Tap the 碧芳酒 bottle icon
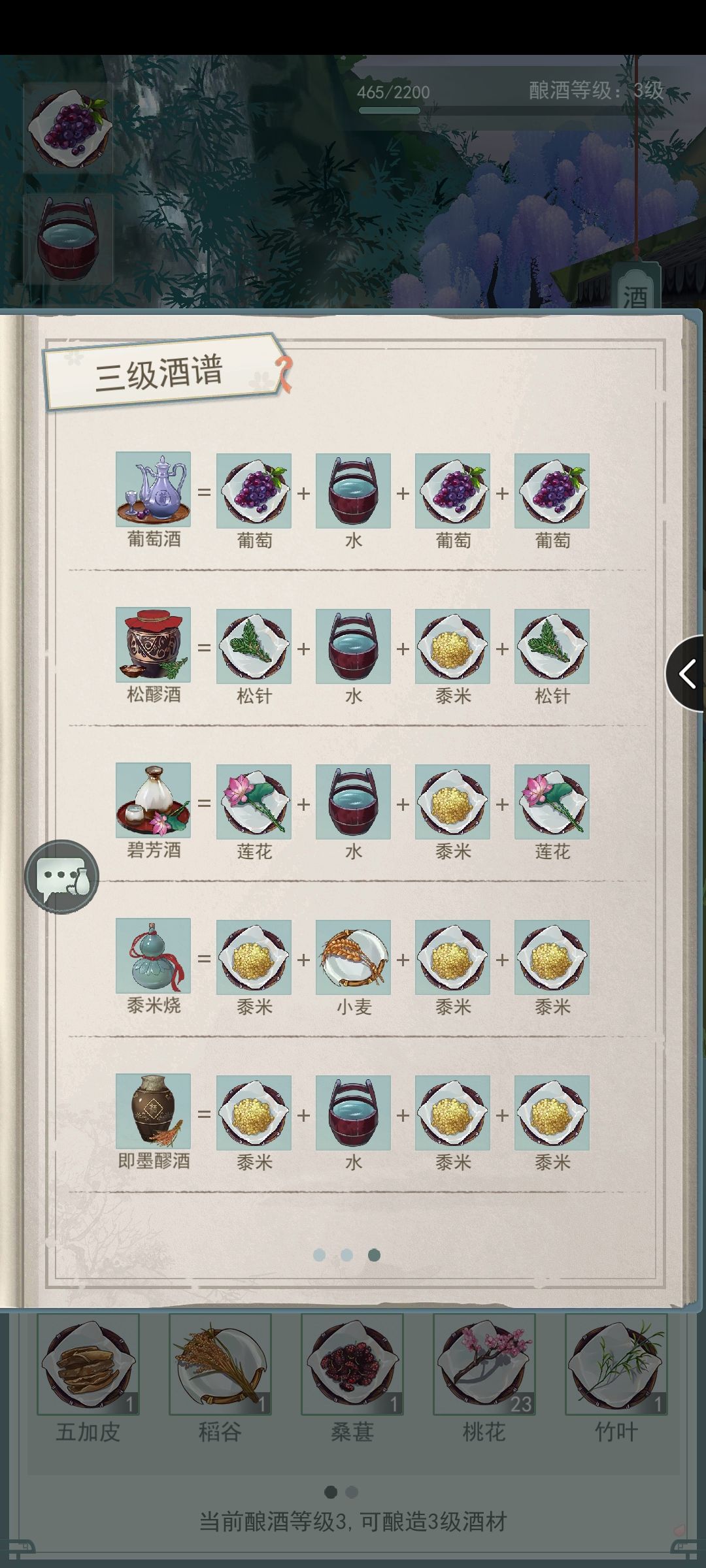706x1568 pixels. tap(154, 800)
